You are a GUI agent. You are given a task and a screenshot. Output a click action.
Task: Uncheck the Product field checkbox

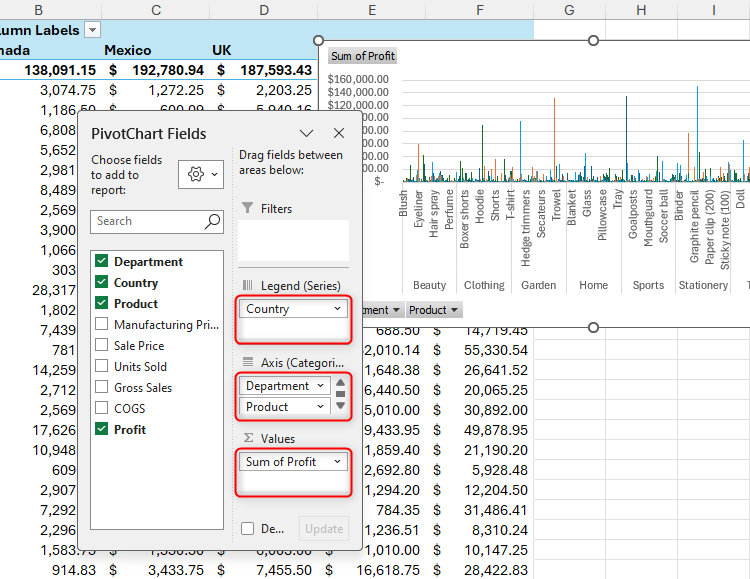click(101, 303)
